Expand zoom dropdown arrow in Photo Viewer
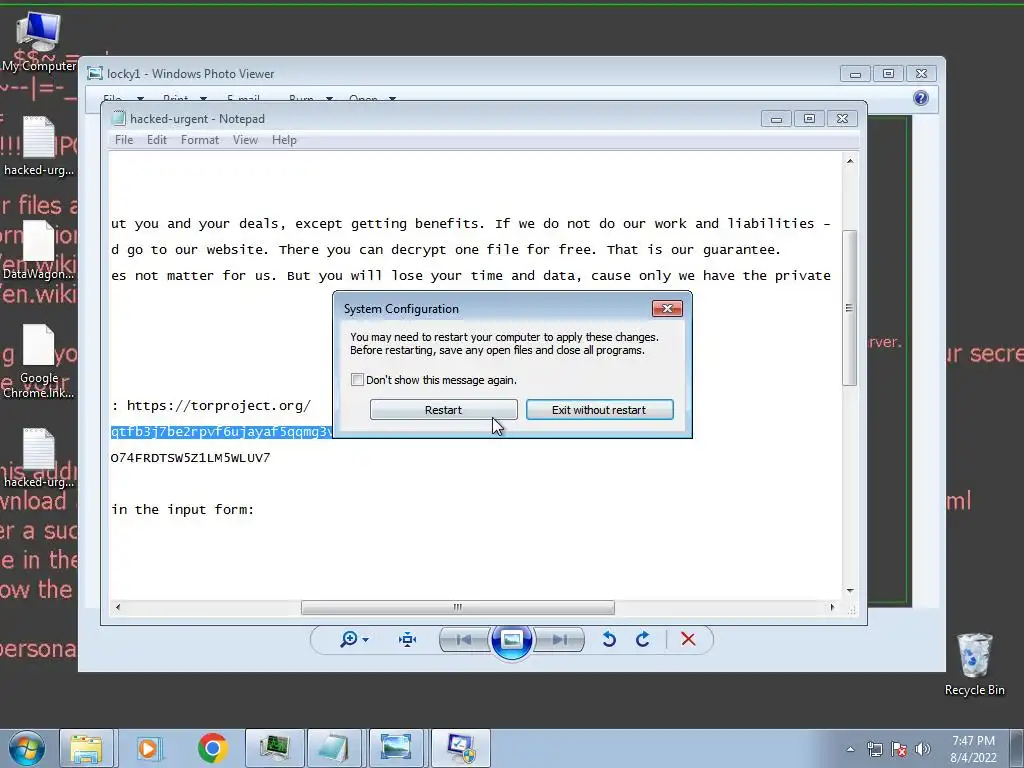Screen dimensions: 1024x768 tap(366, 639)
